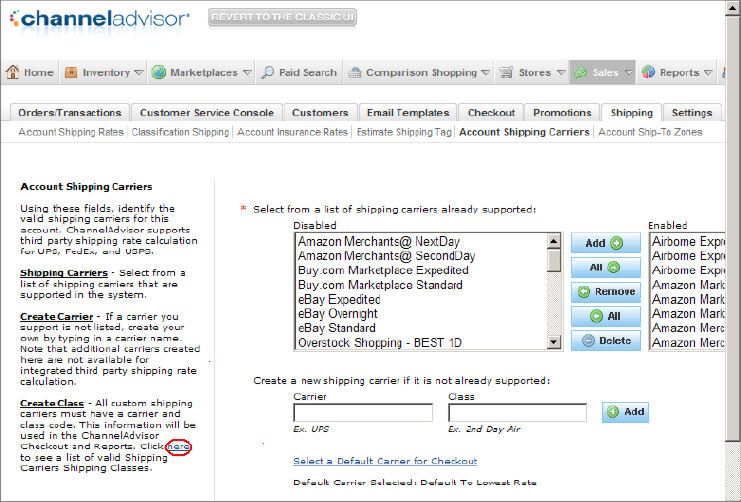The image size is (741, 502).
Task: Click the page vertical scrollbar thumb
Action: coord(732,230)
